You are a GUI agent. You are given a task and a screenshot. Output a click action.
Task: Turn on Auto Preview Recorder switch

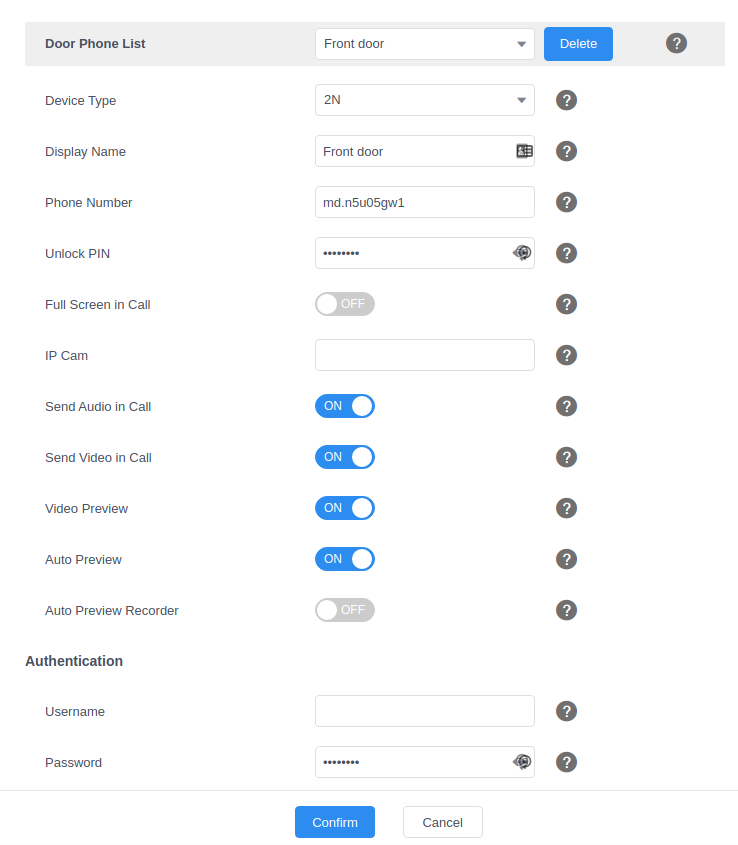(x=344, y=610)
